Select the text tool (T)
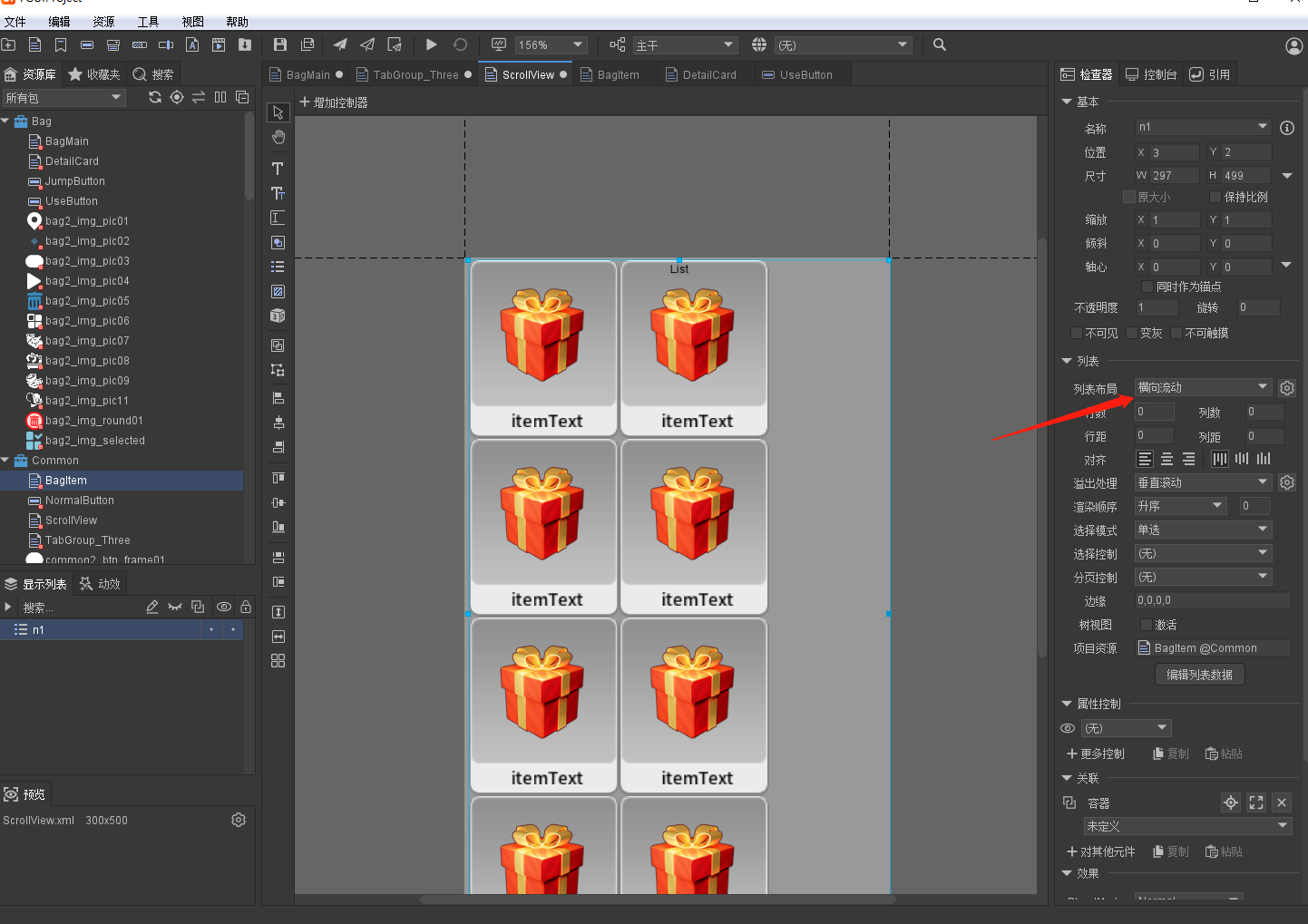This screenshot has width=1308, height=924. pos(278,169)
